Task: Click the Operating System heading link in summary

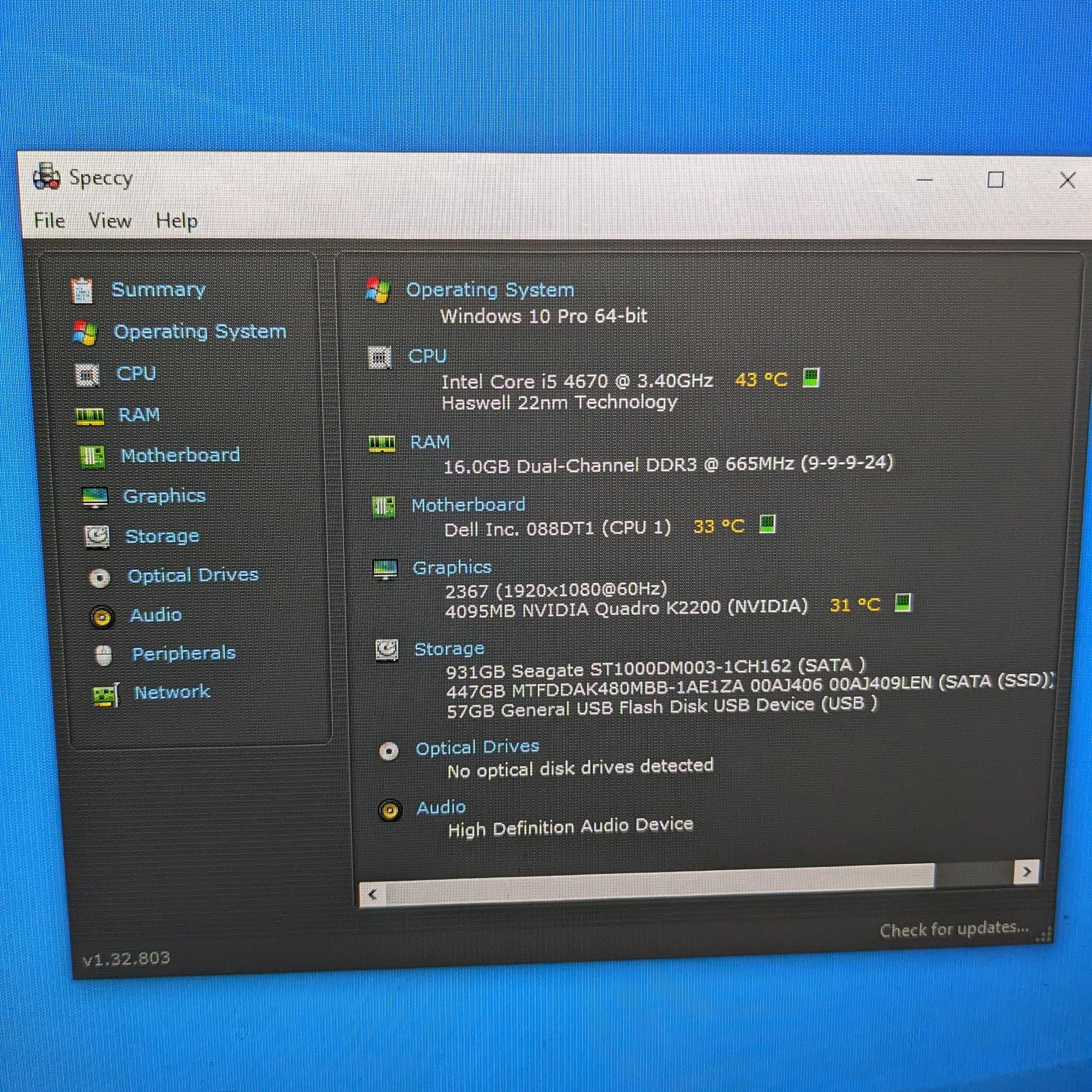Action: 490,290
